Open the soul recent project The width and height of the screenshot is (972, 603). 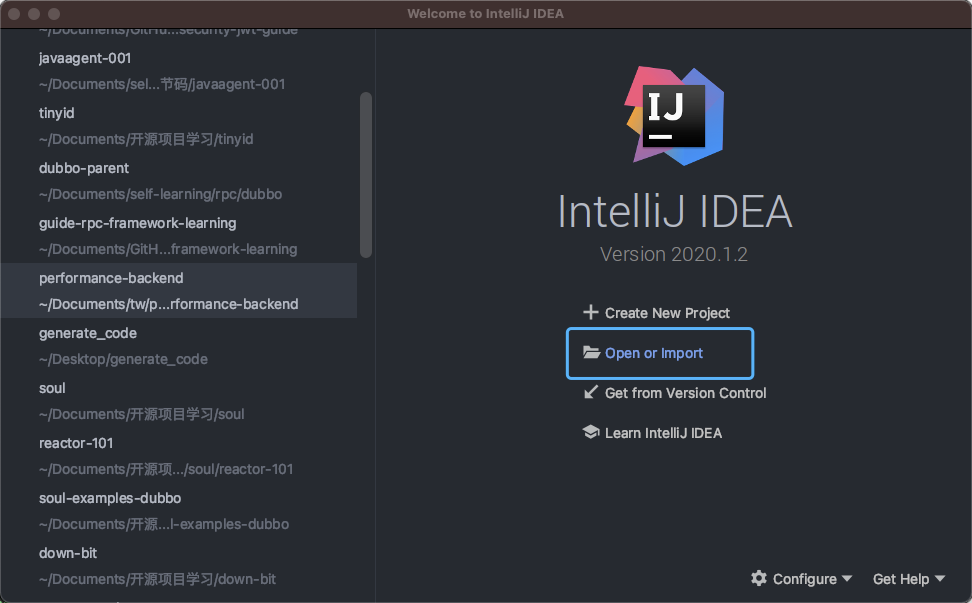pyautogui.click(x=179, y=401)
